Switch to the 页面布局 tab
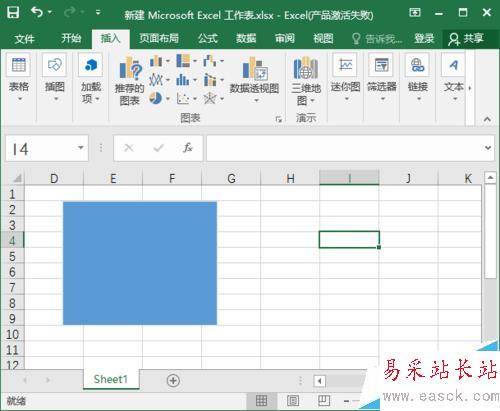This screenshot has height=411, width=500. [x=159, y=38]
